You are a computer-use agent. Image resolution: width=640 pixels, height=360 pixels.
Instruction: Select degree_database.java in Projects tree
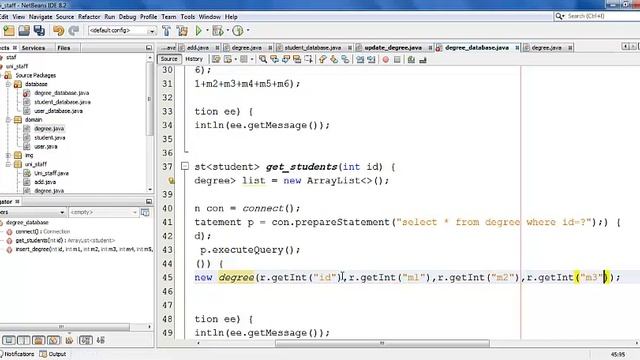click(61, 93)
